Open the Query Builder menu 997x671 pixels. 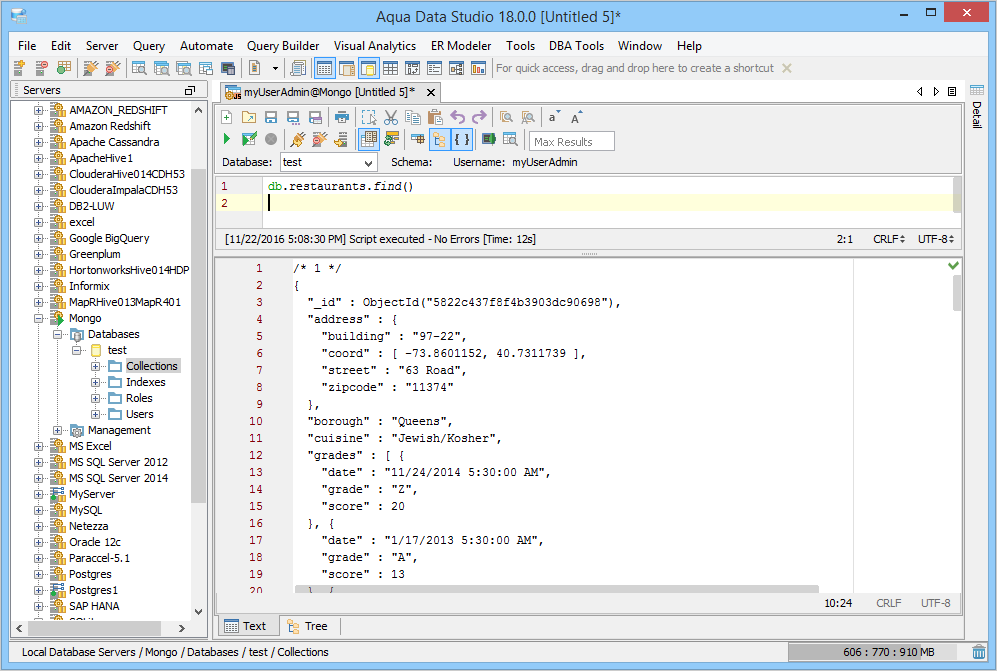[283, 46]
